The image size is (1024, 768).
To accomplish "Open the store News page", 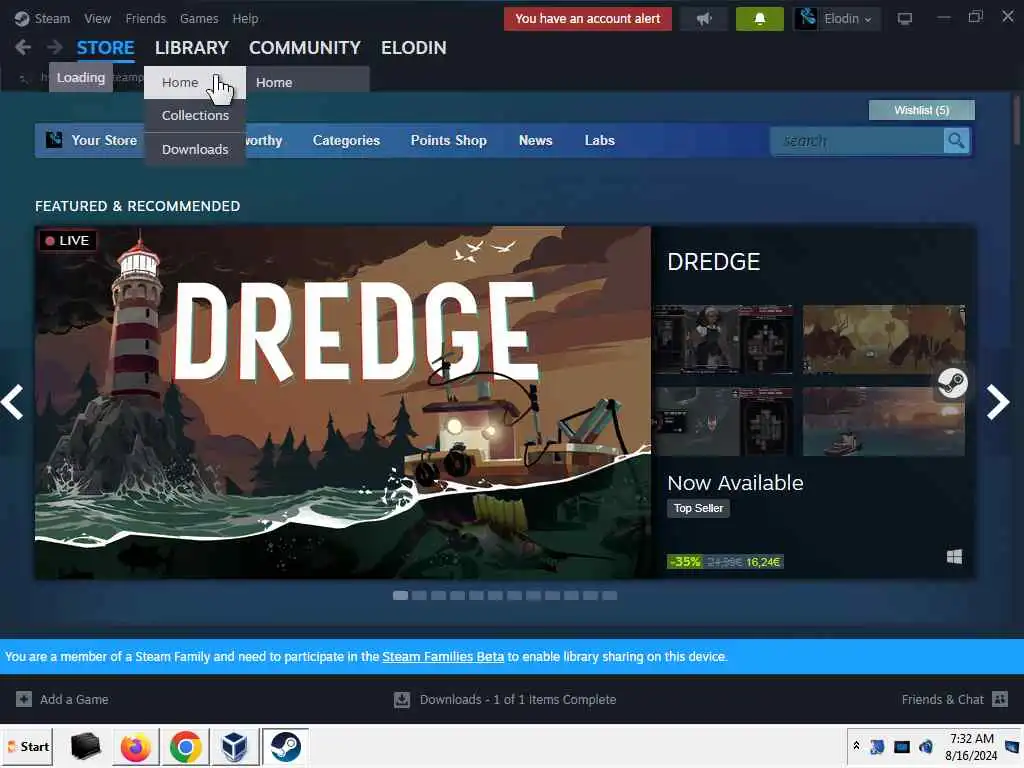I will (x=536, y=140).
